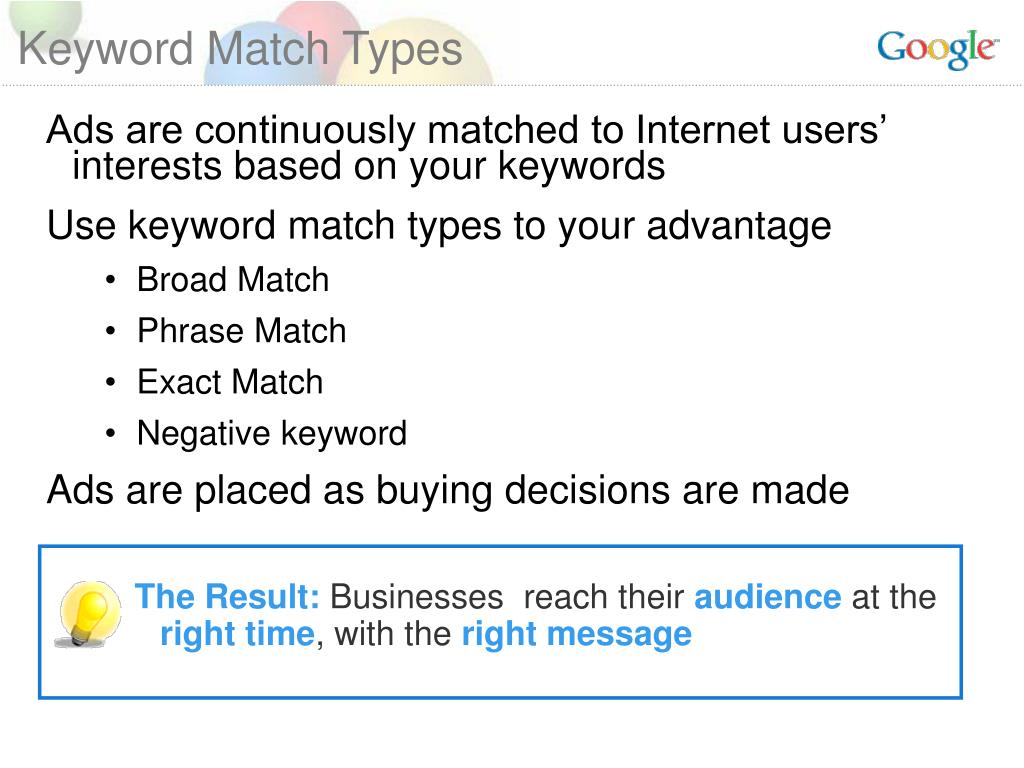
Task: Click the bullet dot before Negative keyword
Action: [x=110, y=433]
